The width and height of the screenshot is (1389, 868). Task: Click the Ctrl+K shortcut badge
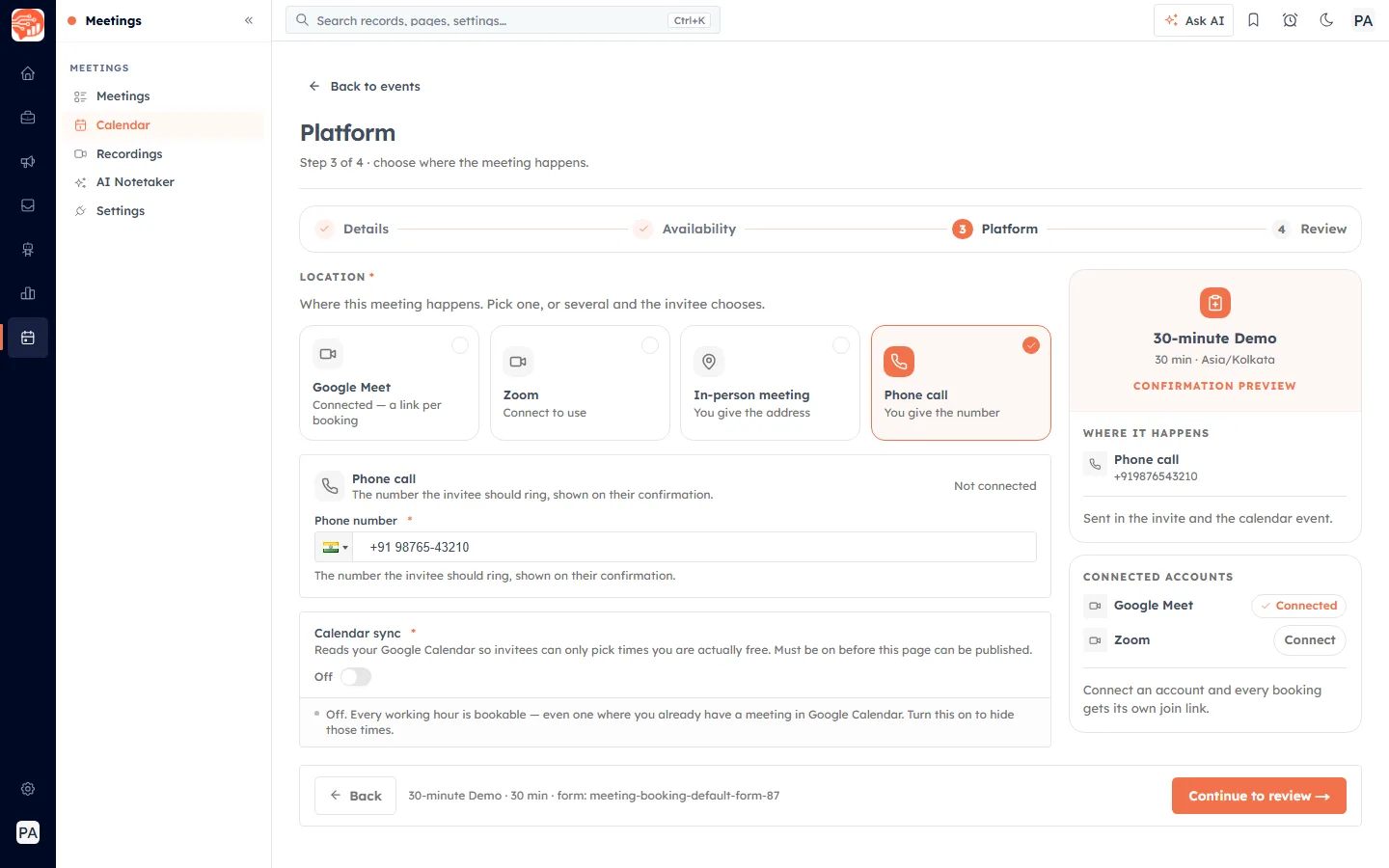pyautogui.click(x=690, y=20)
